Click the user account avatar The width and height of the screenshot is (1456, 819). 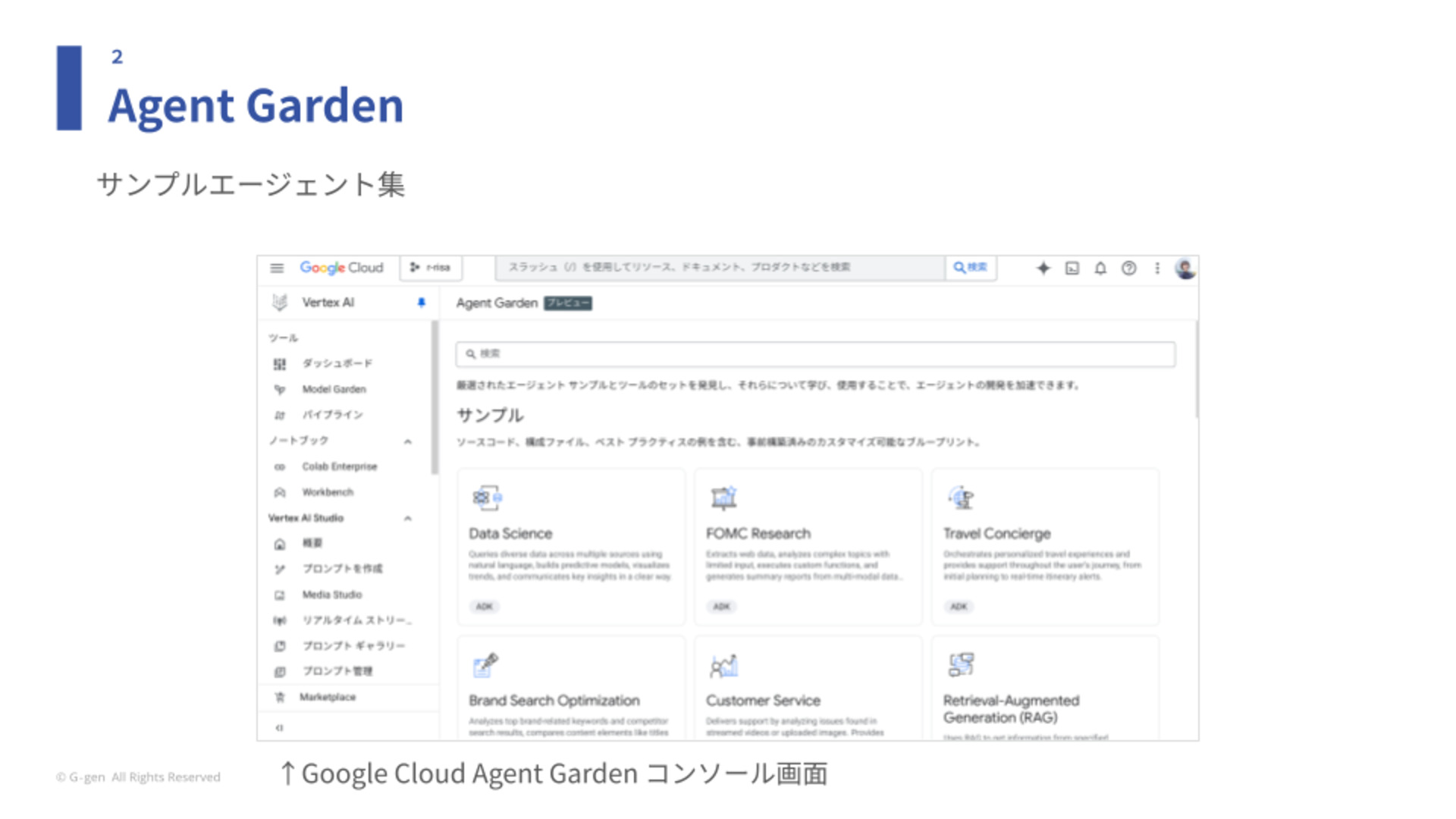click(x=1185, y=268)
